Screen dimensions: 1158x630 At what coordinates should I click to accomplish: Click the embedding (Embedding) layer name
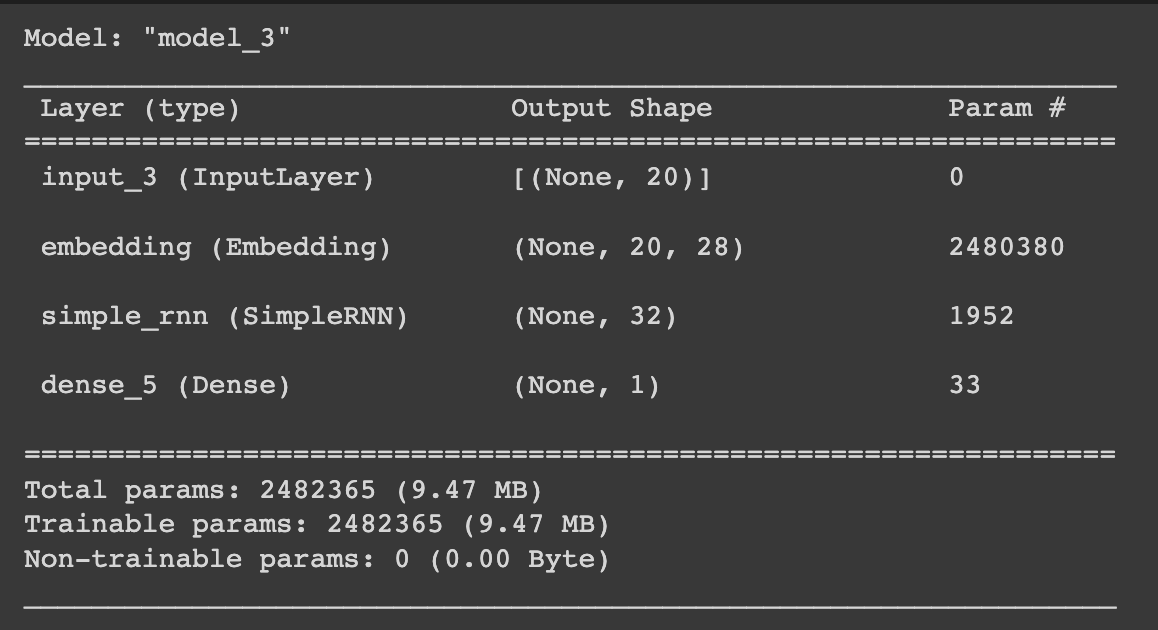tap(216, 247)
